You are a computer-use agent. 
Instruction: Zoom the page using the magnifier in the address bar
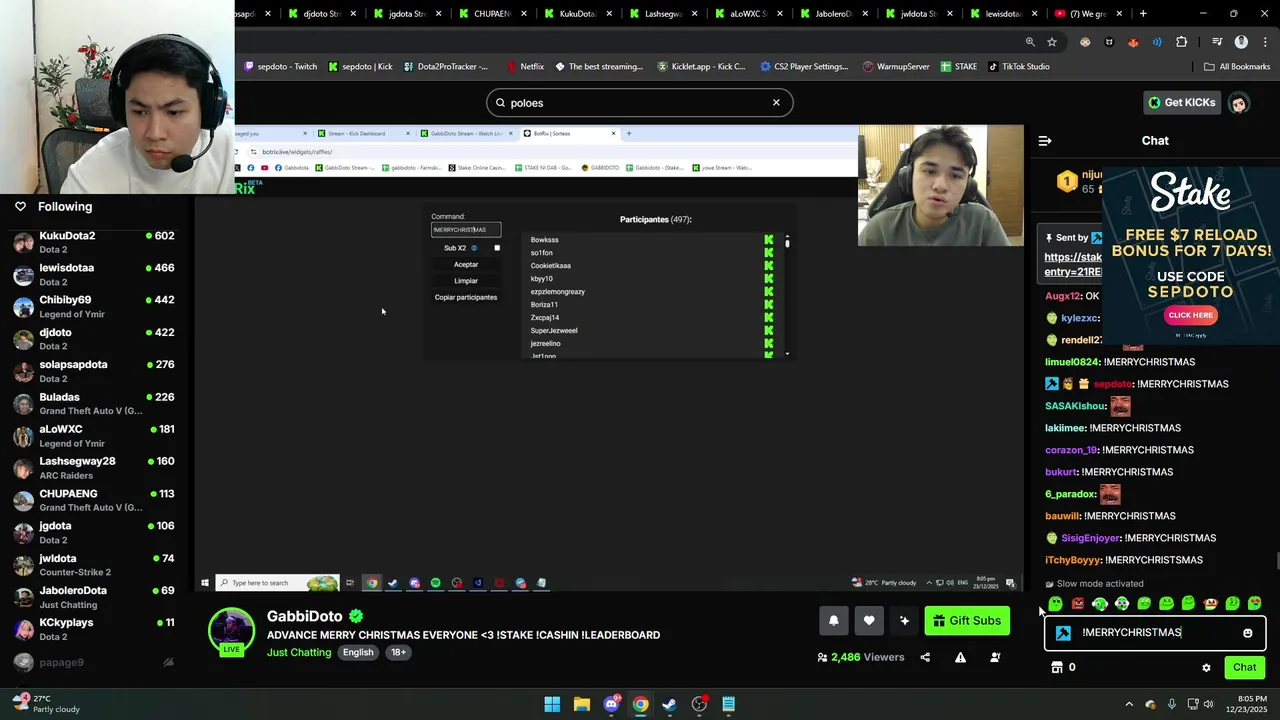tap(1030, 42)
